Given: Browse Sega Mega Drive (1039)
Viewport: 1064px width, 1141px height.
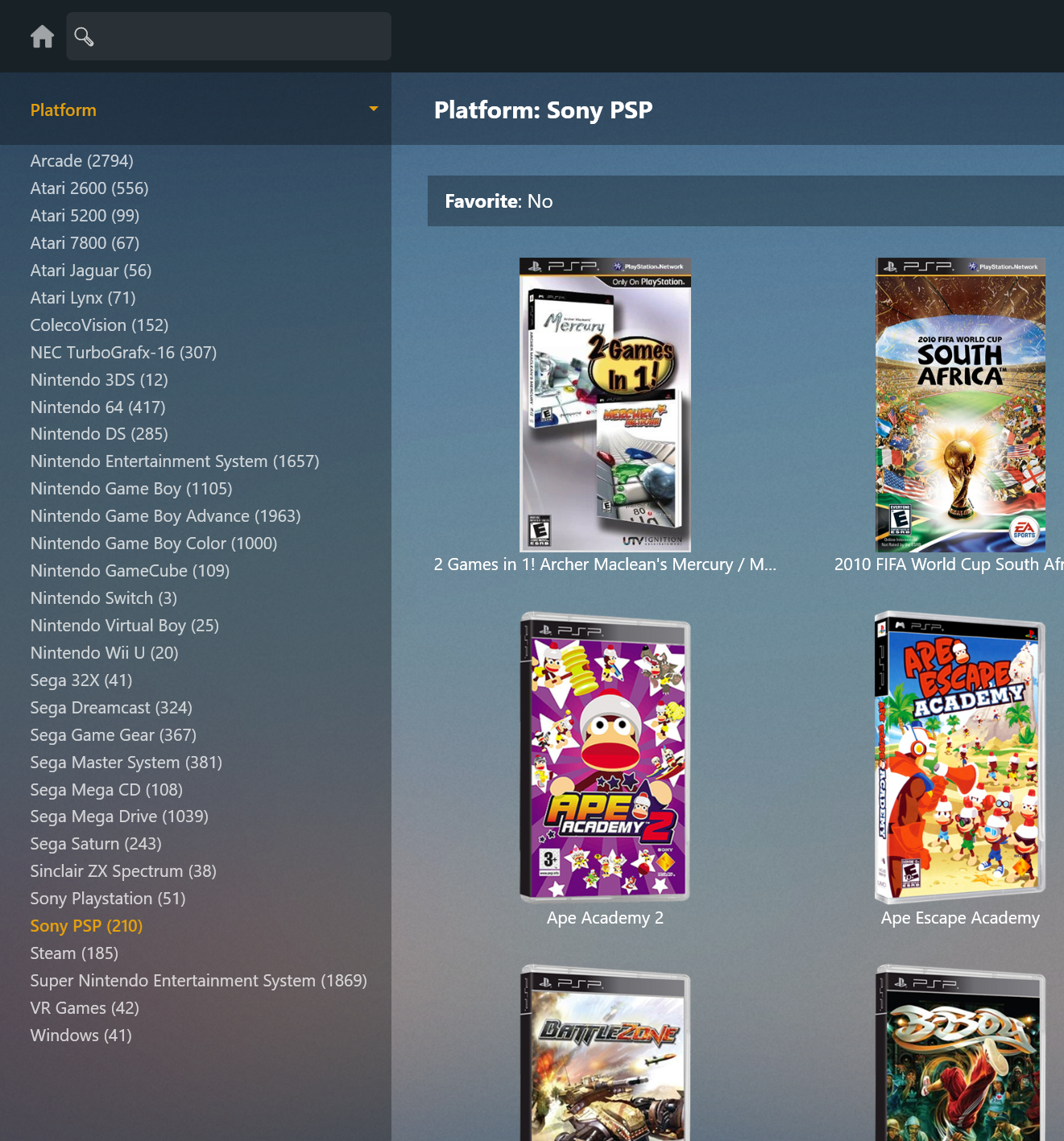Looking at the screenshot, I should [119, 816].
